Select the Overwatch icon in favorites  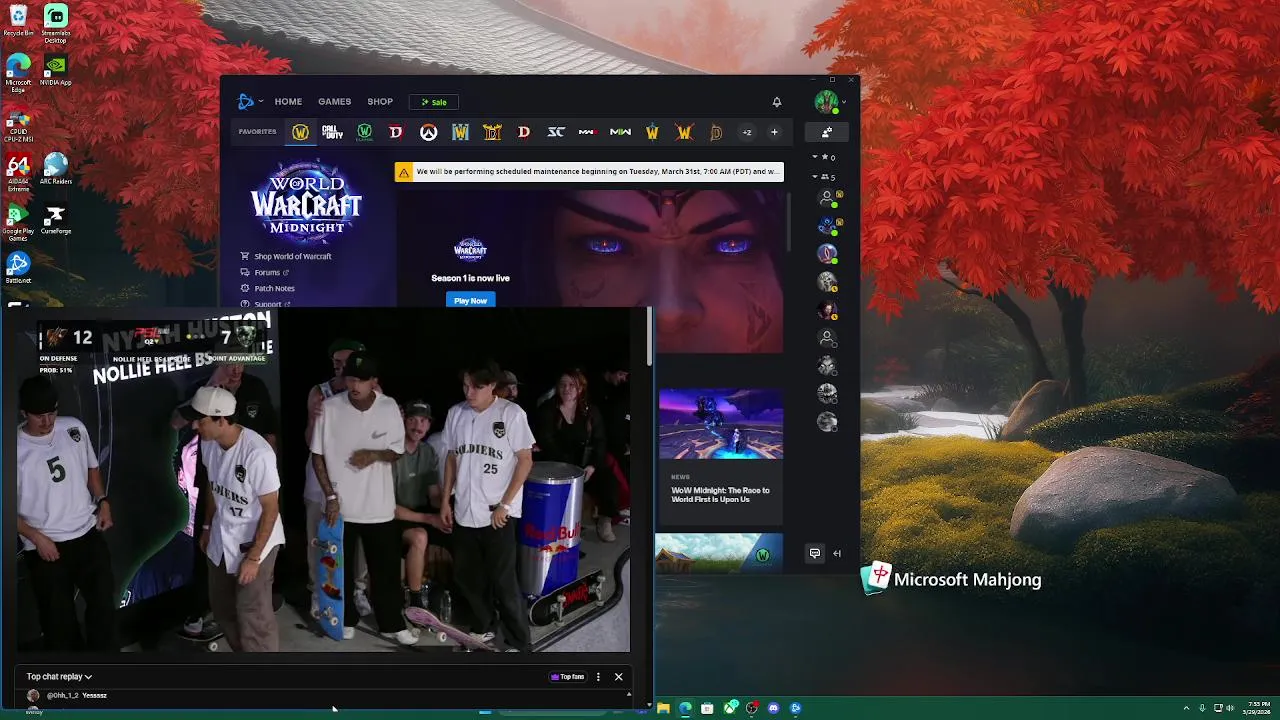click(428, 132)
